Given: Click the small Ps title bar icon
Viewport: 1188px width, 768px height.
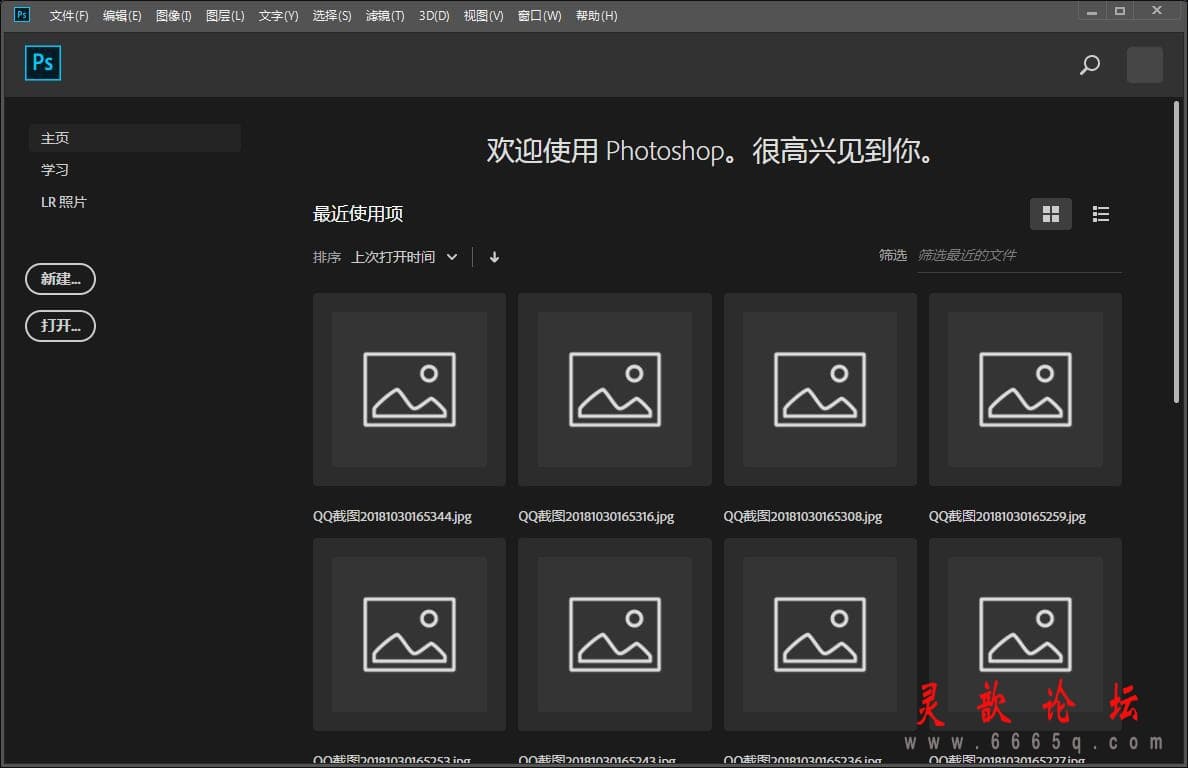Looking at the screenshot, I should [22, 14].
